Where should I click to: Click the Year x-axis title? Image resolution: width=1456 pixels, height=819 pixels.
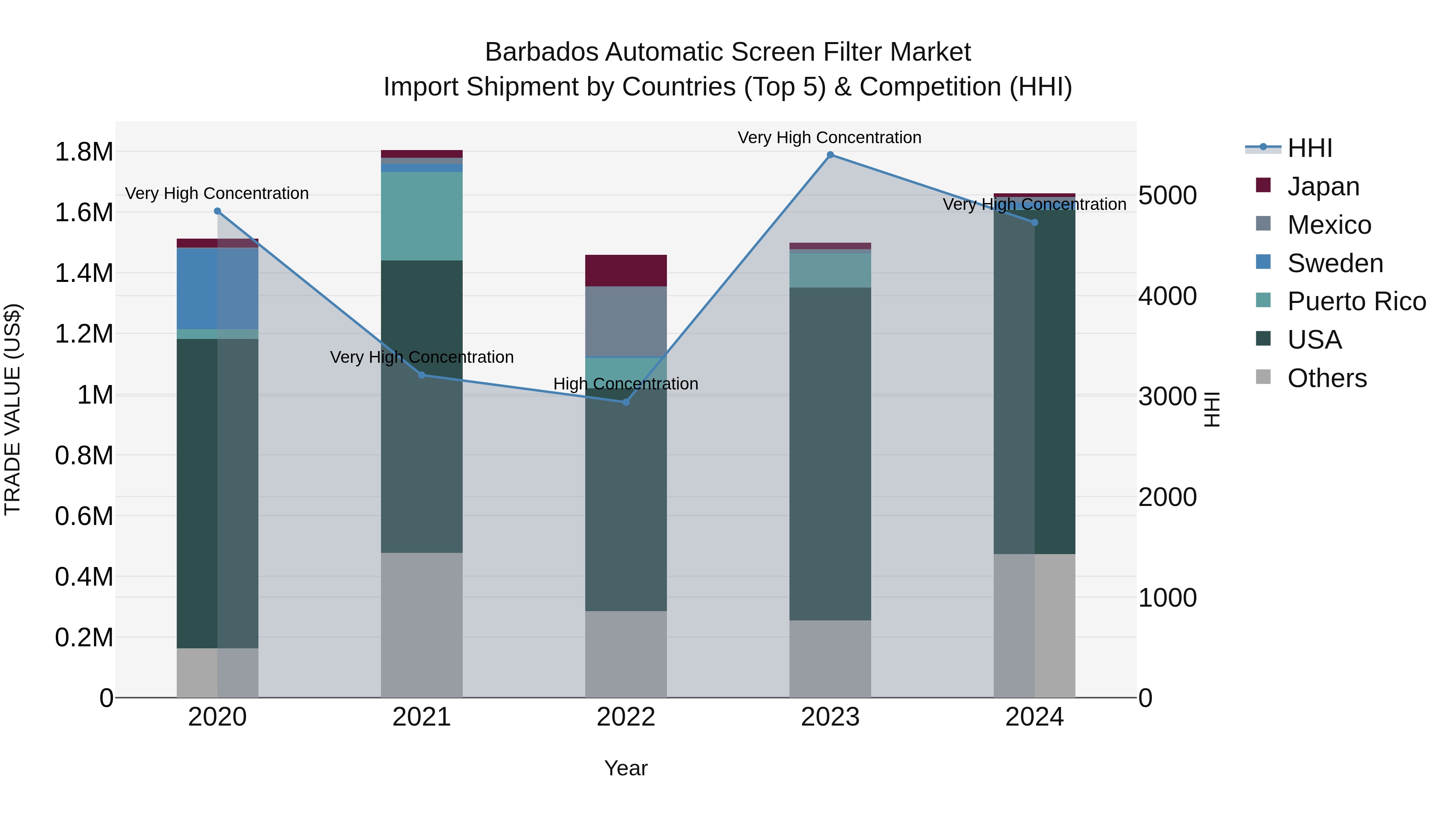coord(626,769)
